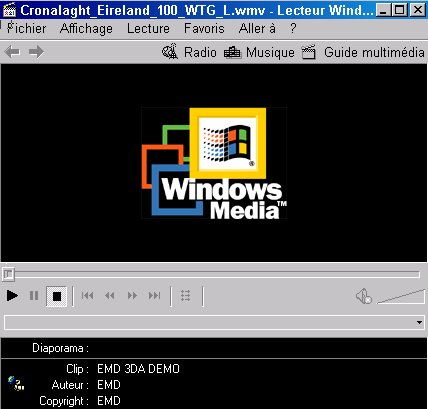
Task: Stop playback with the Stop button
Action: [x=57, y=296]
